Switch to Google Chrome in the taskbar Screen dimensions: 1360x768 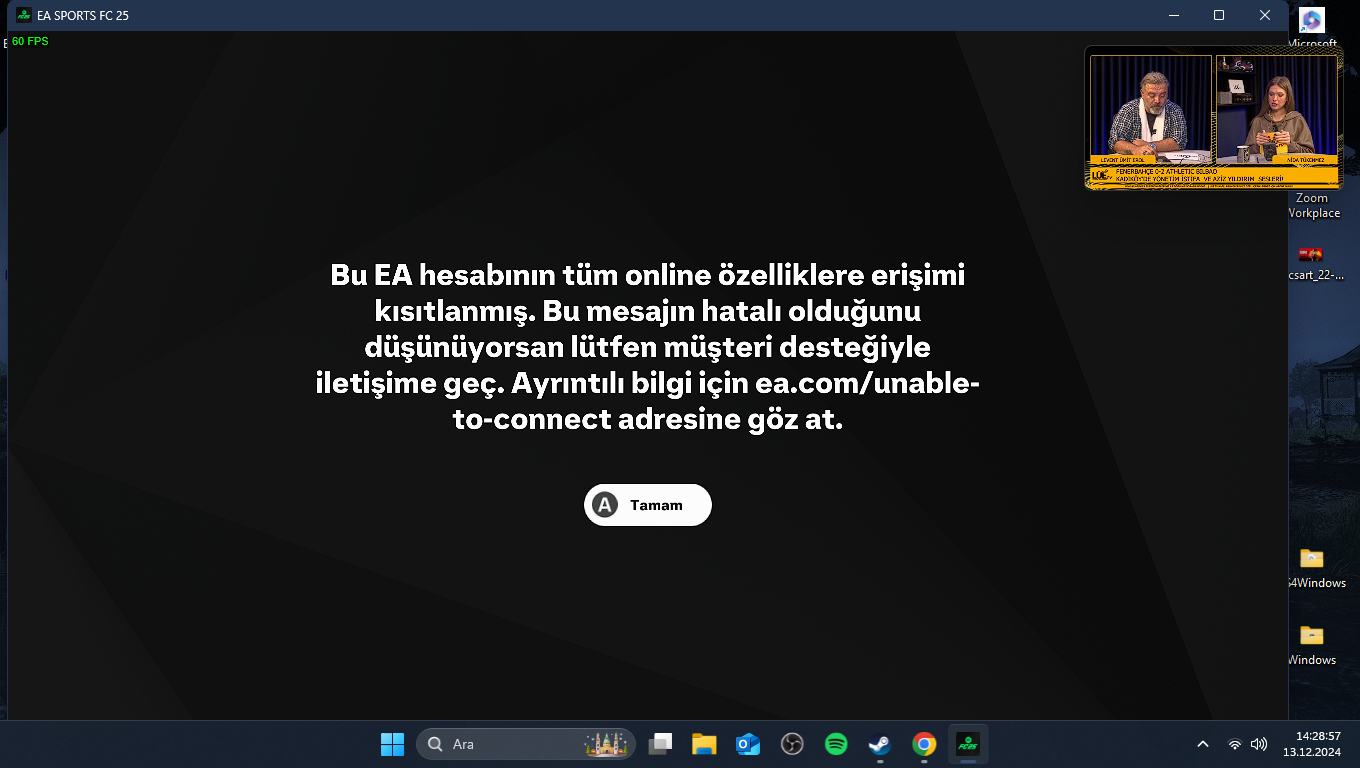pos(924,744)
